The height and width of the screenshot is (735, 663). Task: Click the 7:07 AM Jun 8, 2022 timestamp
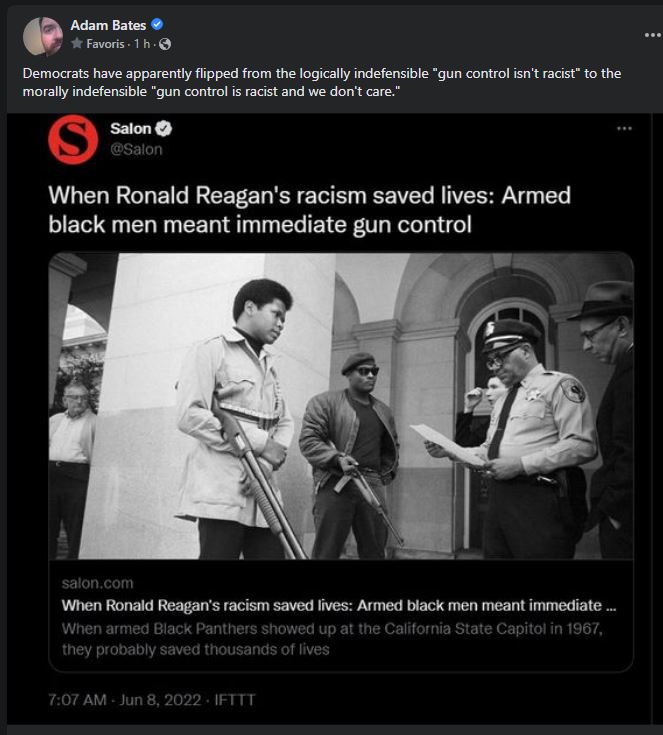click(125, 700)
